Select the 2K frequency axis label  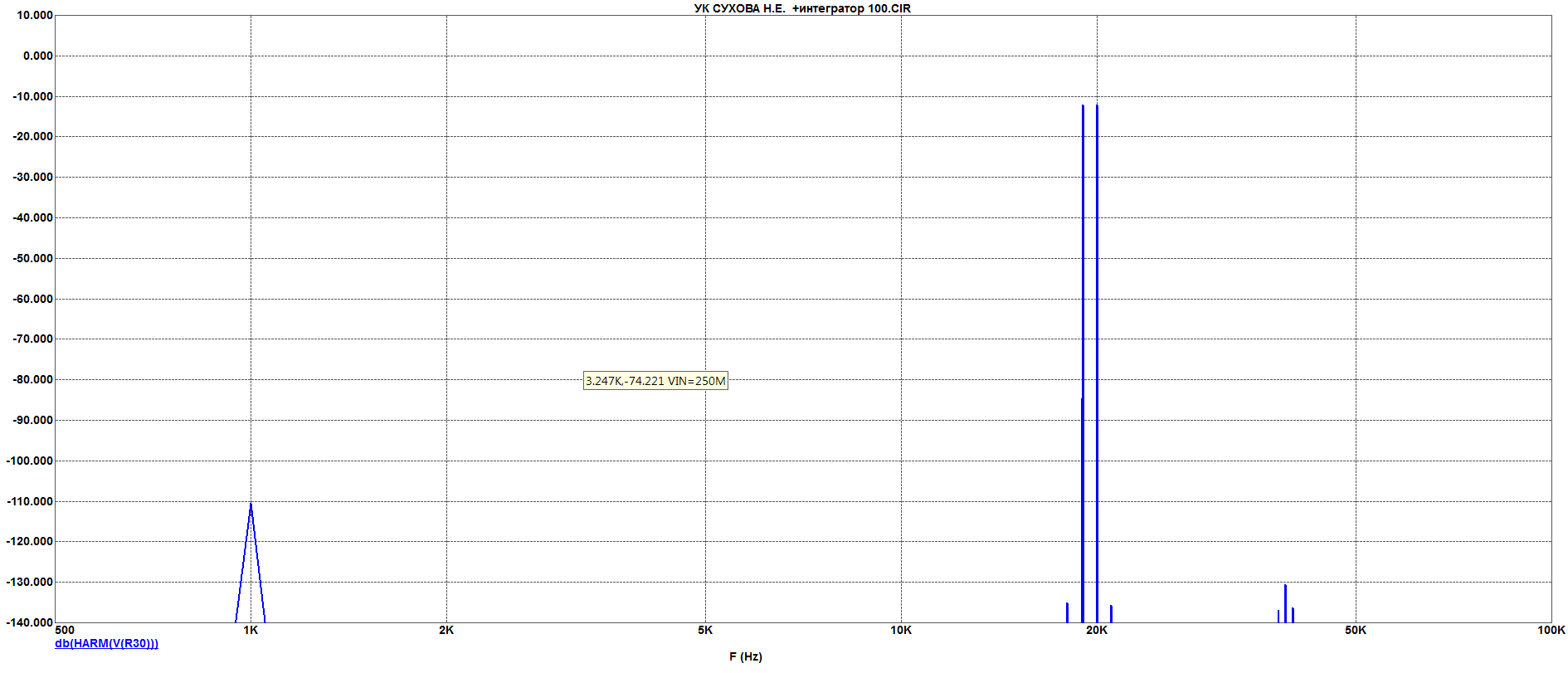point(446,630)
